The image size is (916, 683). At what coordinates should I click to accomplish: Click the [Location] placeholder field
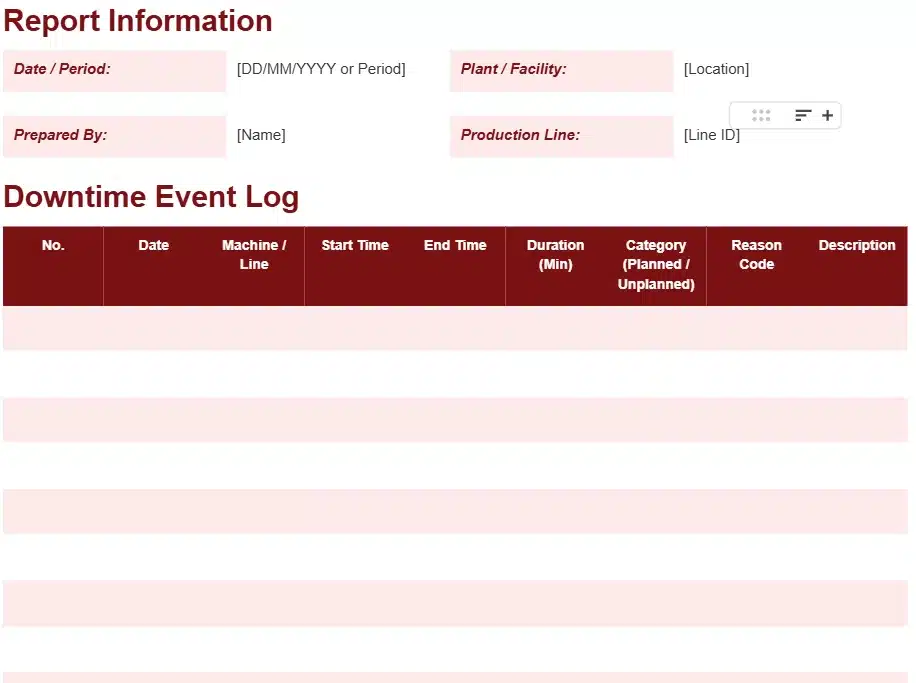[x=716, y=69]
